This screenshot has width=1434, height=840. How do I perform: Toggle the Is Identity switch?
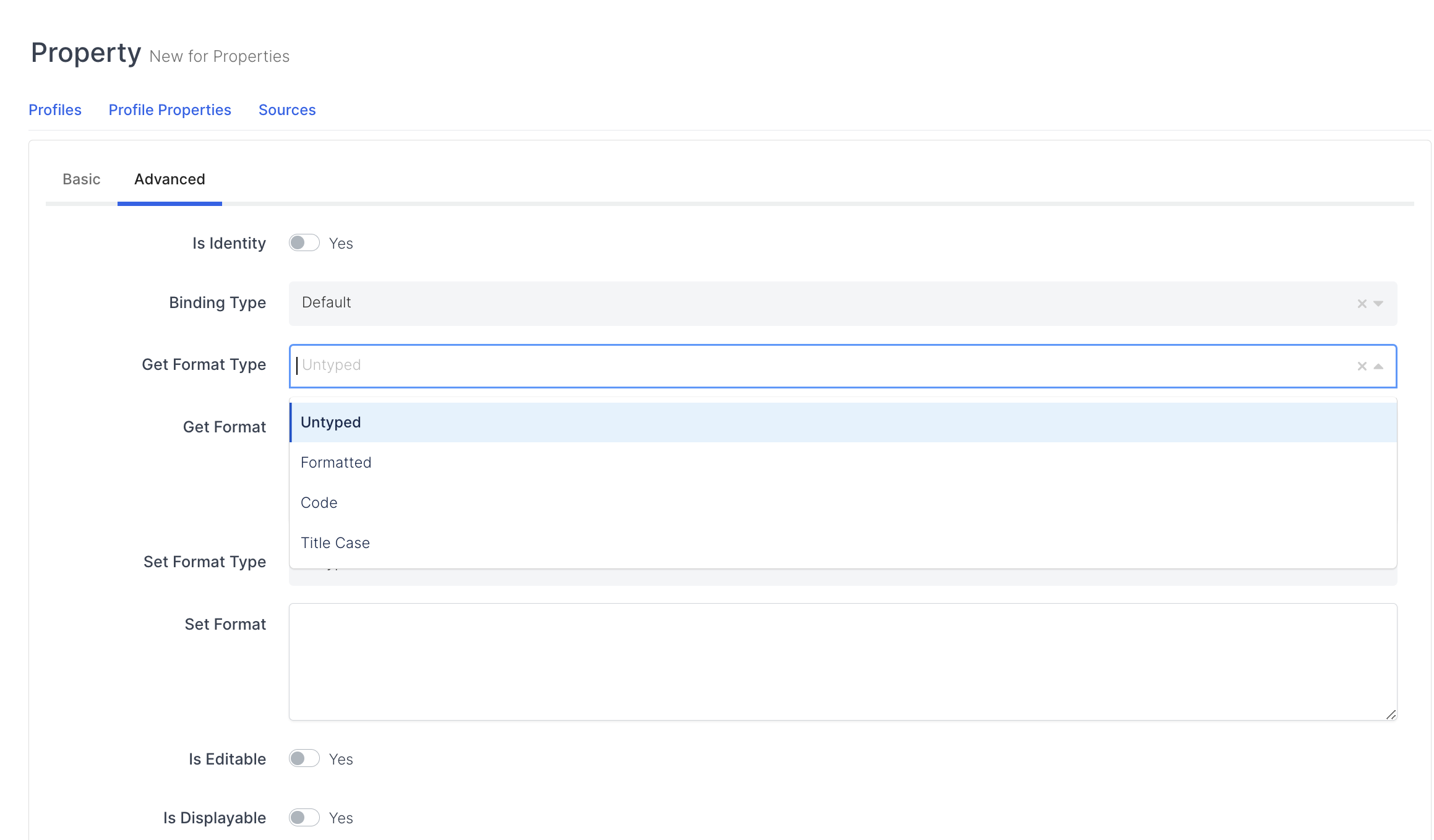click(x=304, y=243)
